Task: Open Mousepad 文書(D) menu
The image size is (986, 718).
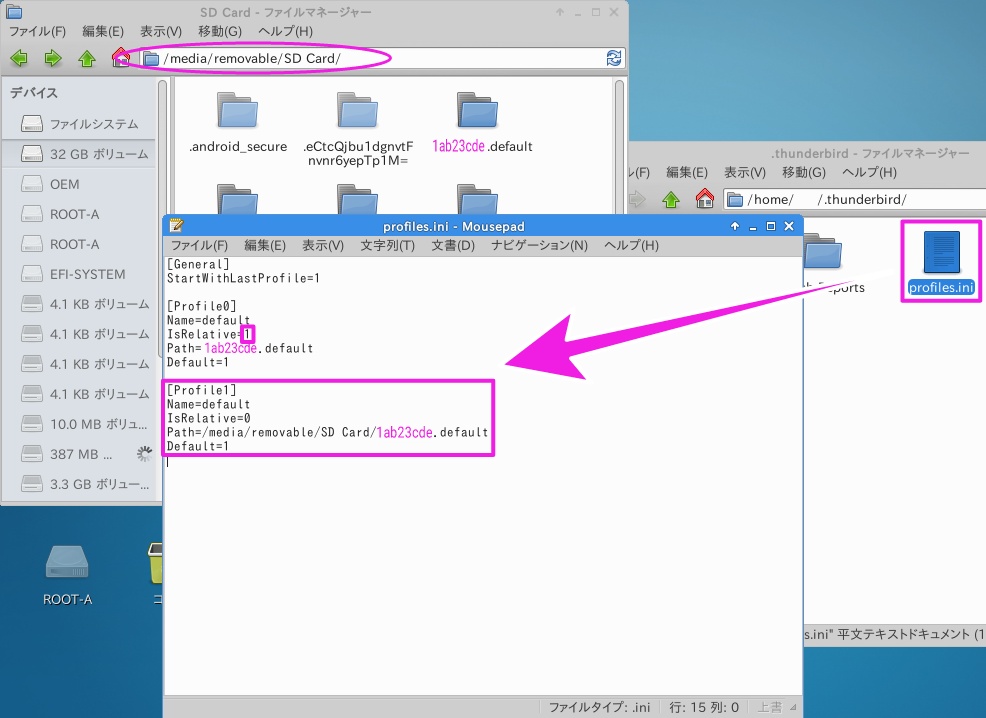Action: [x=453, y=245]
